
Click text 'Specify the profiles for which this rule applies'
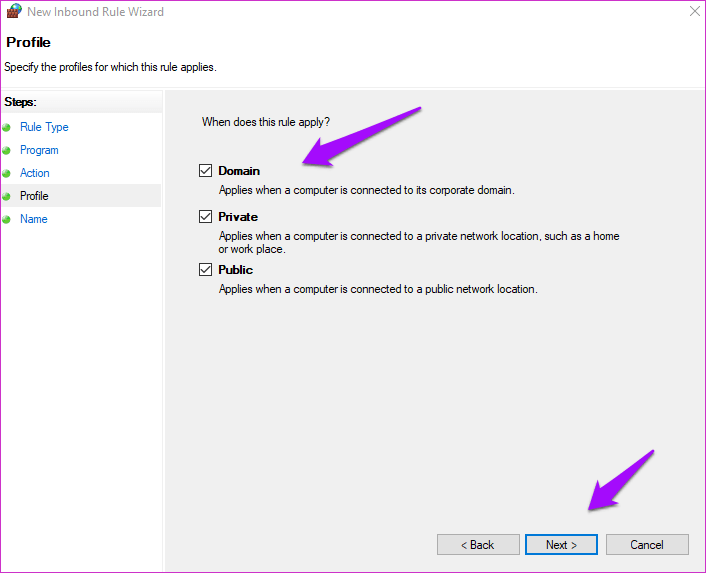pos(110,67)
